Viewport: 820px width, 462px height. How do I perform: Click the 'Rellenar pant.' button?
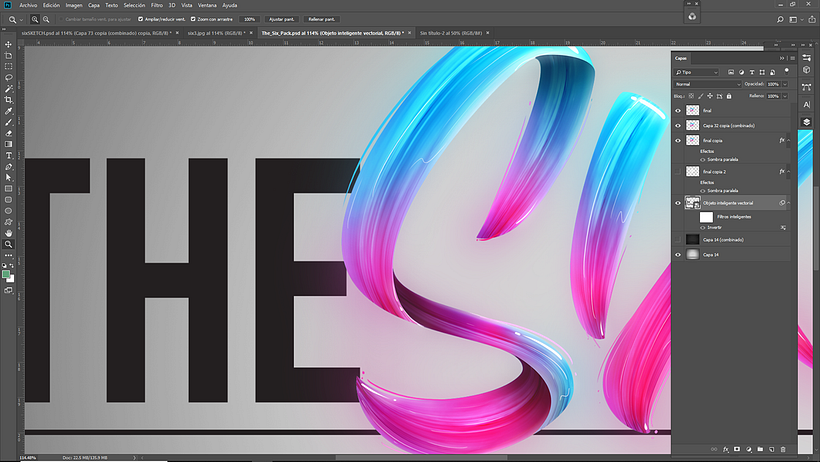[x=324, y=19]
